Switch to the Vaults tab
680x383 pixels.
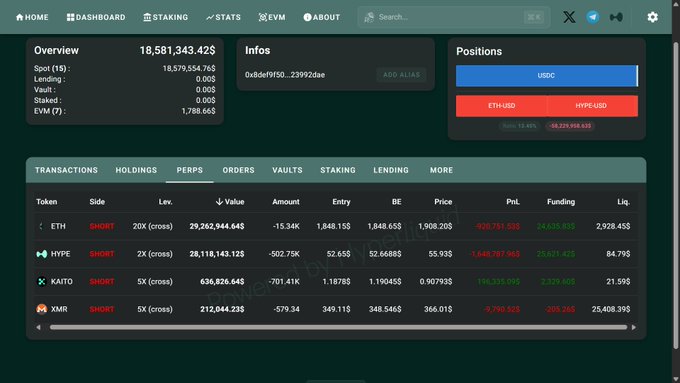tap(287, 170)
